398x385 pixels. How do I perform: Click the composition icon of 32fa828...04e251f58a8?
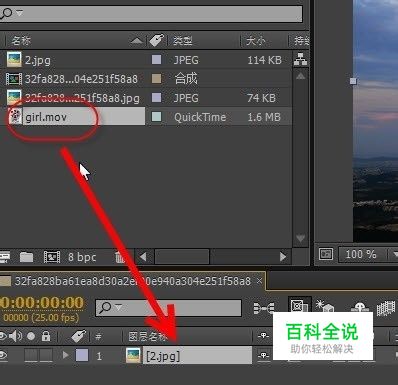(14, 79)
